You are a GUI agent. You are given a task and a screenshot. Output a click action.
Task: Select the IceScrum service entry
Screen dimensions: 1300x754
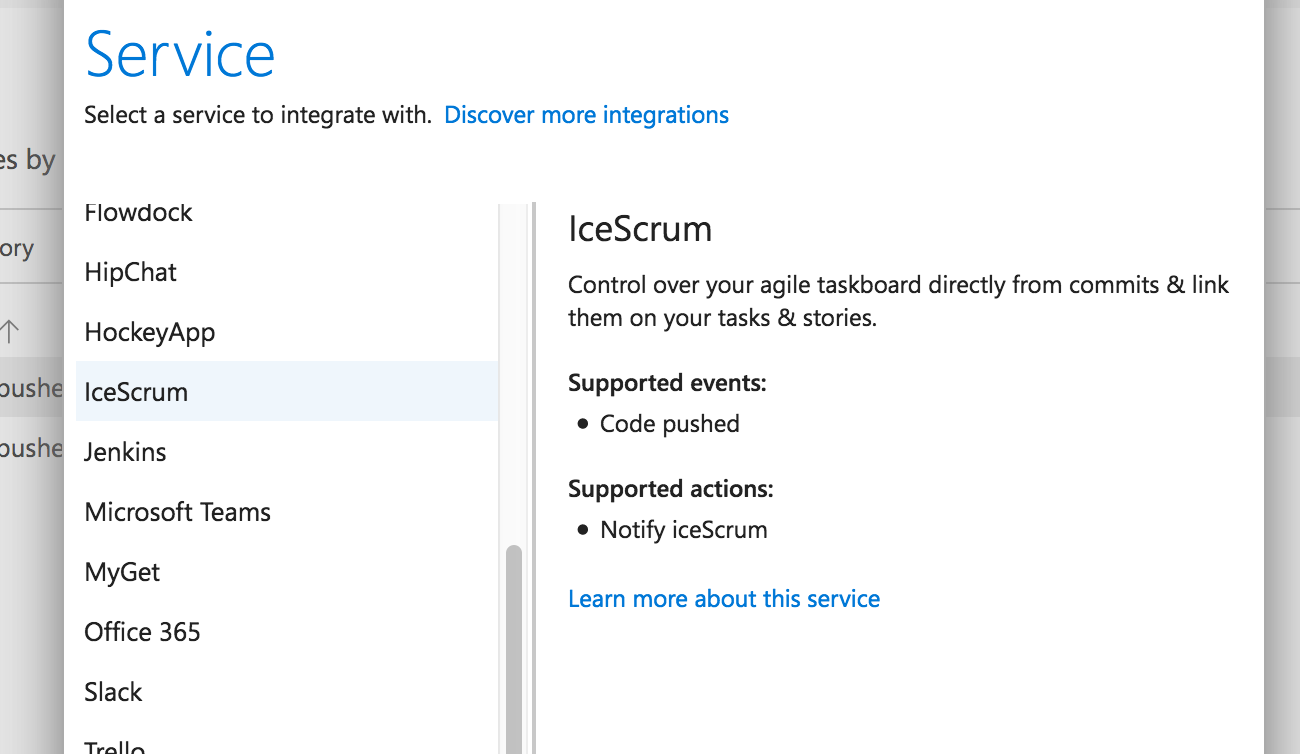287,392
